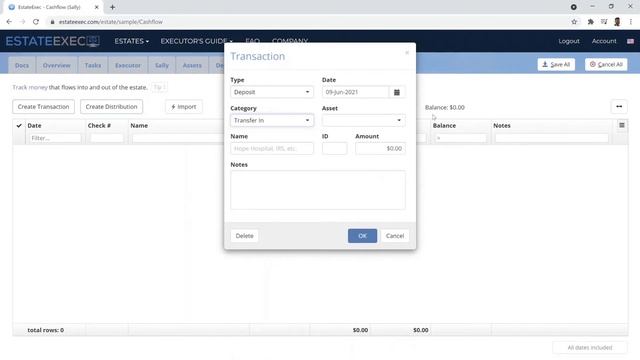Image resolution: width=640 pixels, height=360 pixels.
Task: Open the browser extensions puzzle icon
Action: 590,22
